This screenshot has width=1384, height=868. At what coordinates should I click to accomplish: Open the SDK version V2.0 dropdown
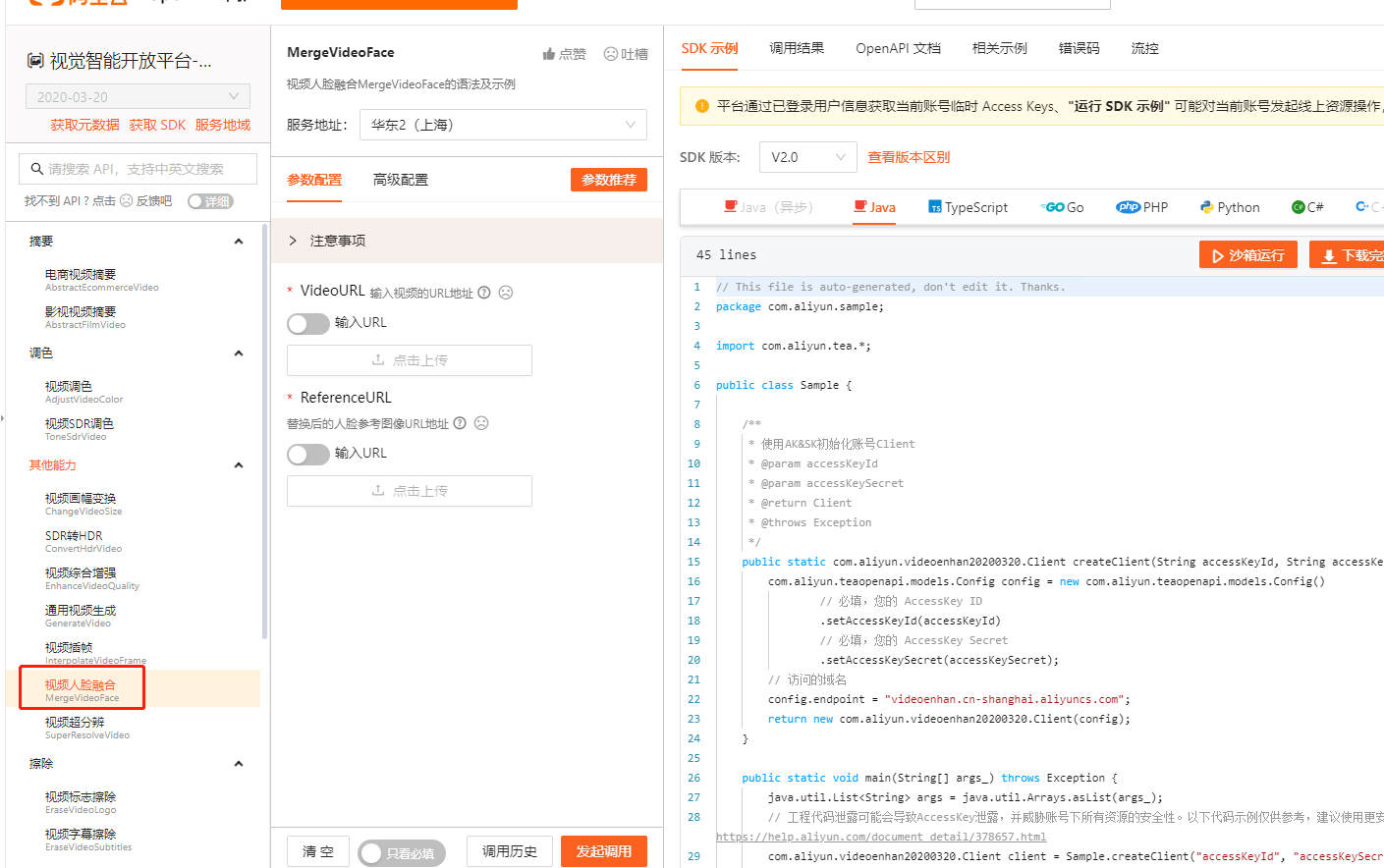[808, 157]
